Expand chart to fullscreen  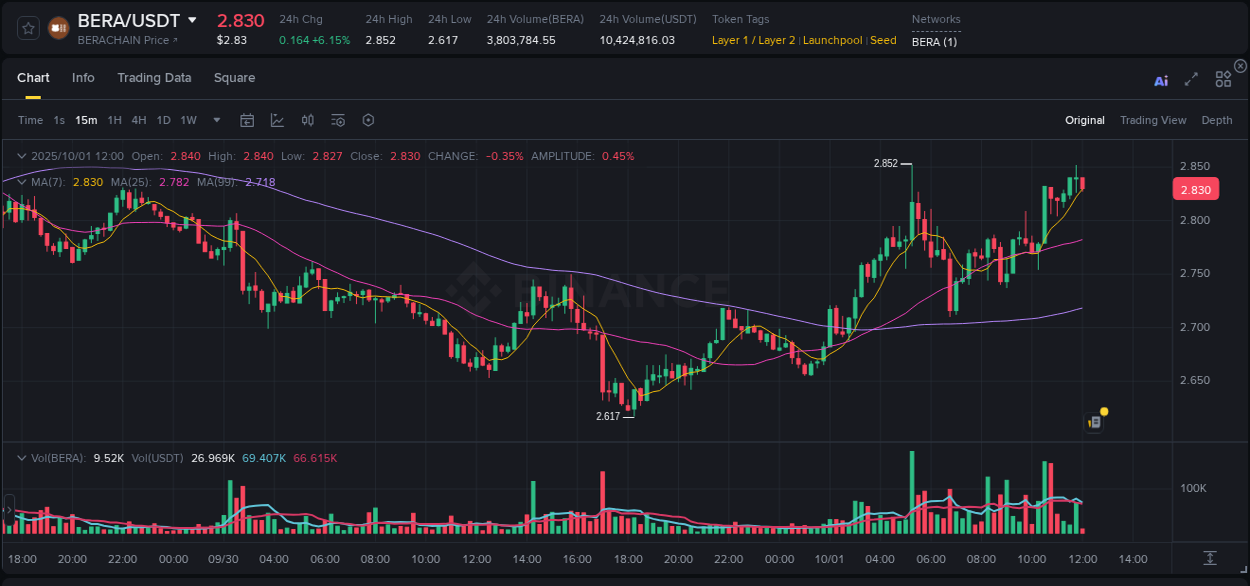pos(1191,79)
